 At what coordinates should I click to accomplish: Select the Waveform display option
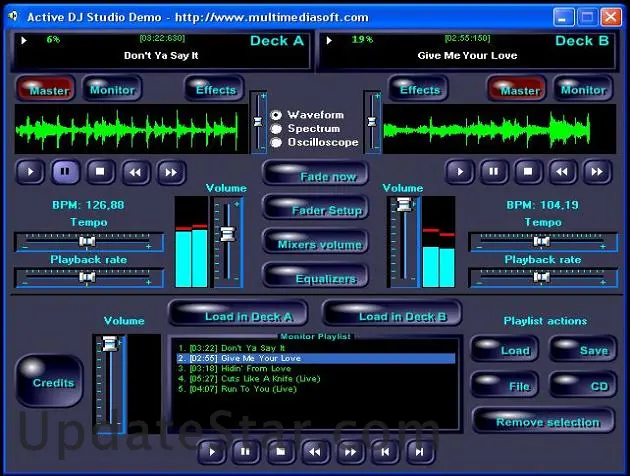[277, 115]
